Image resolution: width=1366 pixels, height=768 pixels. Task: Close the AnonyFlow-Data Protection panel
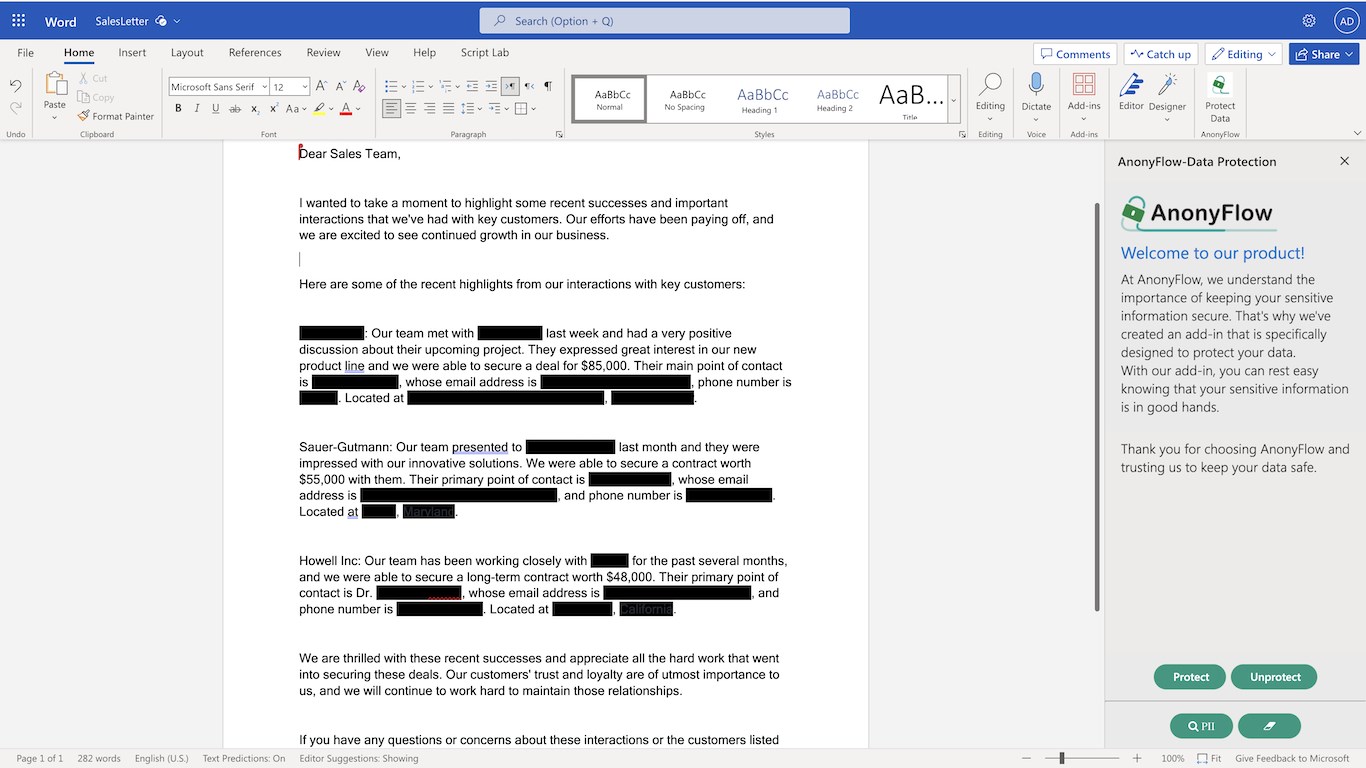(x=1344, y=161)
